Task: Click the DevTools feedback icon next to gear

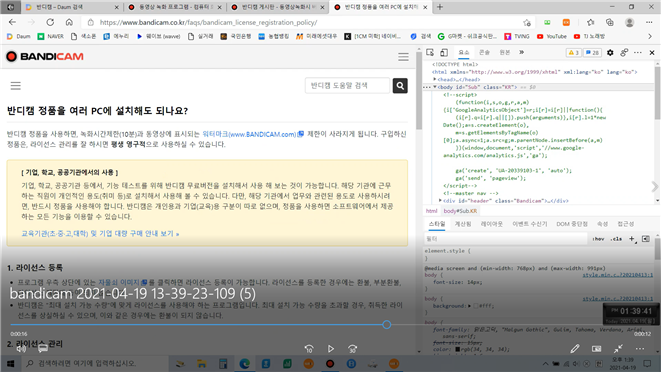Action: tap(624, 53)
